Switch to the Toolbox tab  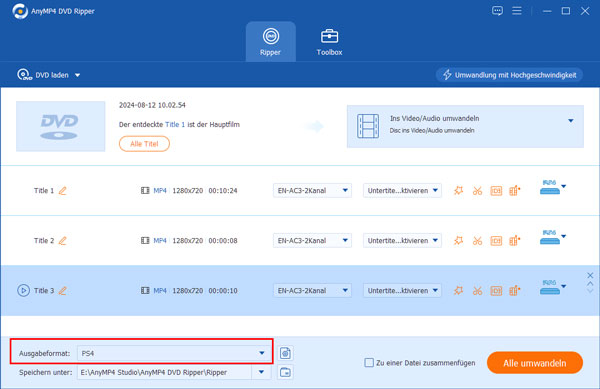[329, 42]
